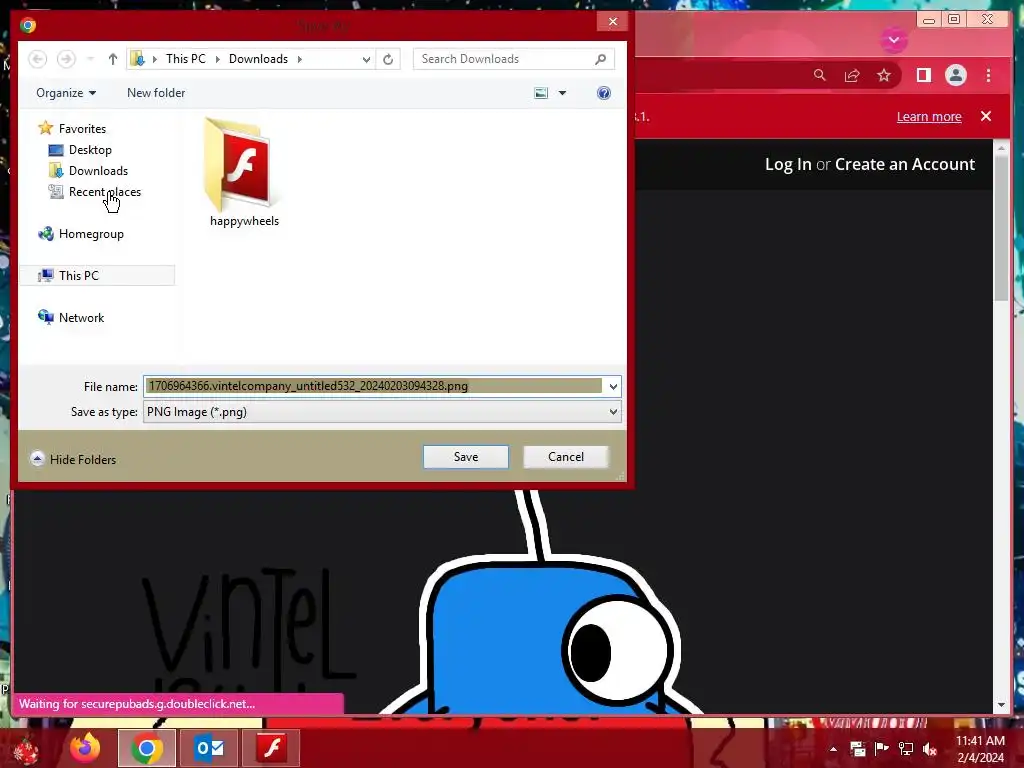Refresh the Downloads folder view
The height and width of the screenshot is (768, 1024).
click(x=388, y=59)
